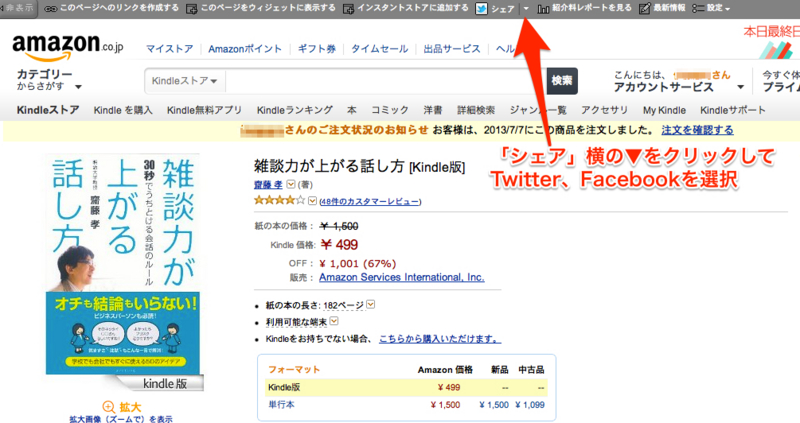Image resolution: width=800 pixels, height=423 pixels.
Task: Click the link chain icon in associate toolbar
Action: tap(50, 9)
